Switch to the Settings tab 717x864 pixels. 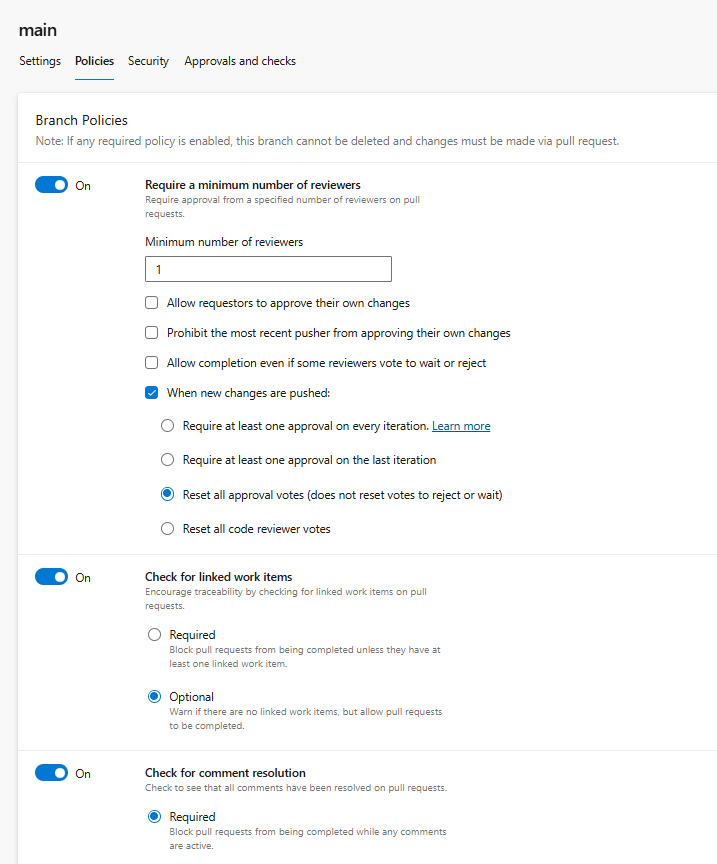point(40,61)
